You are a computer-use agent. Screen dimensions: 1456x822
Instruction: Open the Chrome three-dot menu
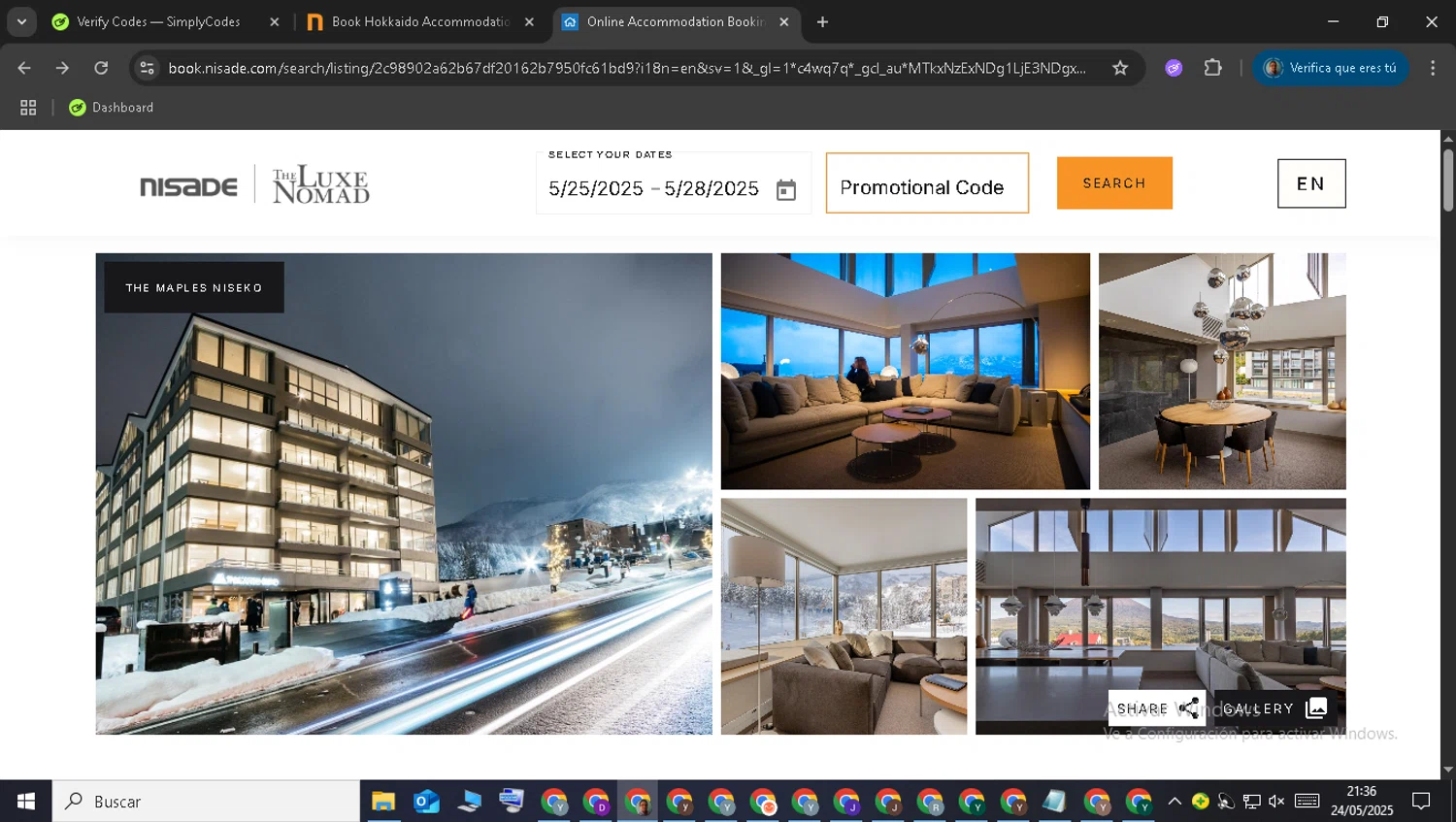pos(1433,68)
